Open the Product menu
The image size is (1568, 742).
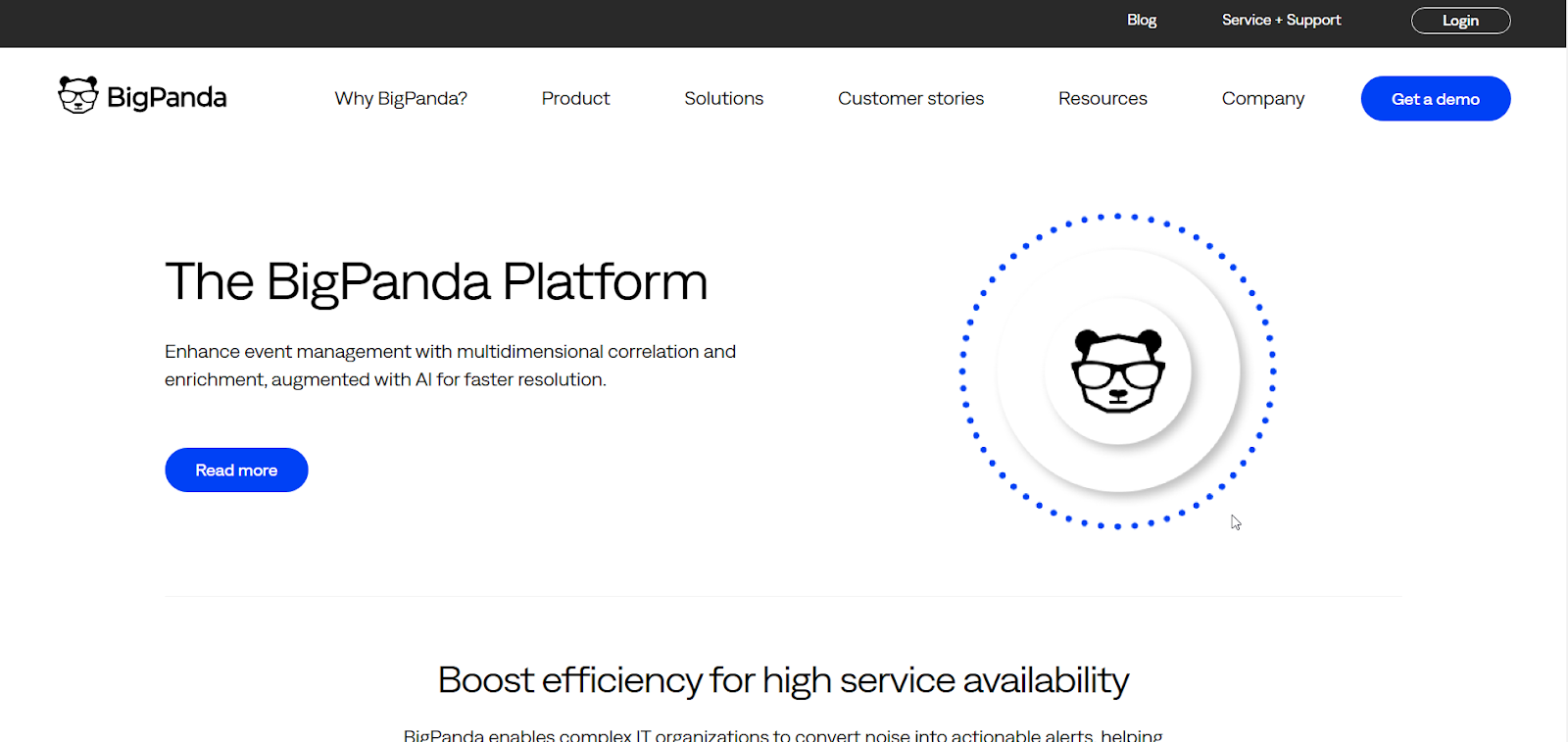575,98
